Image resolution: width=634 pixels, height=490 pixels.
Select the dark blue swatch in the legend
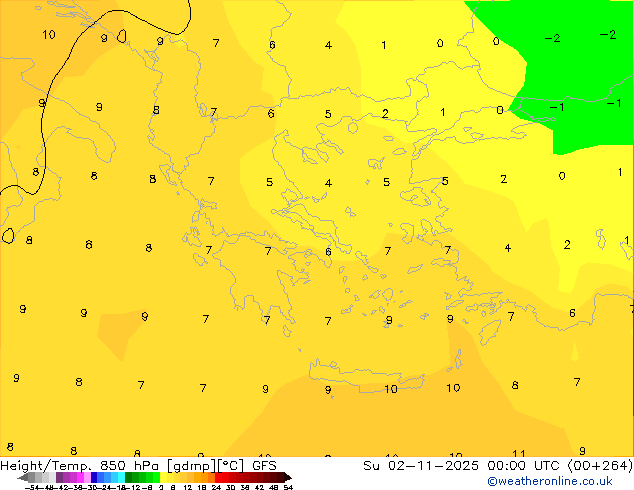[94, 477]
